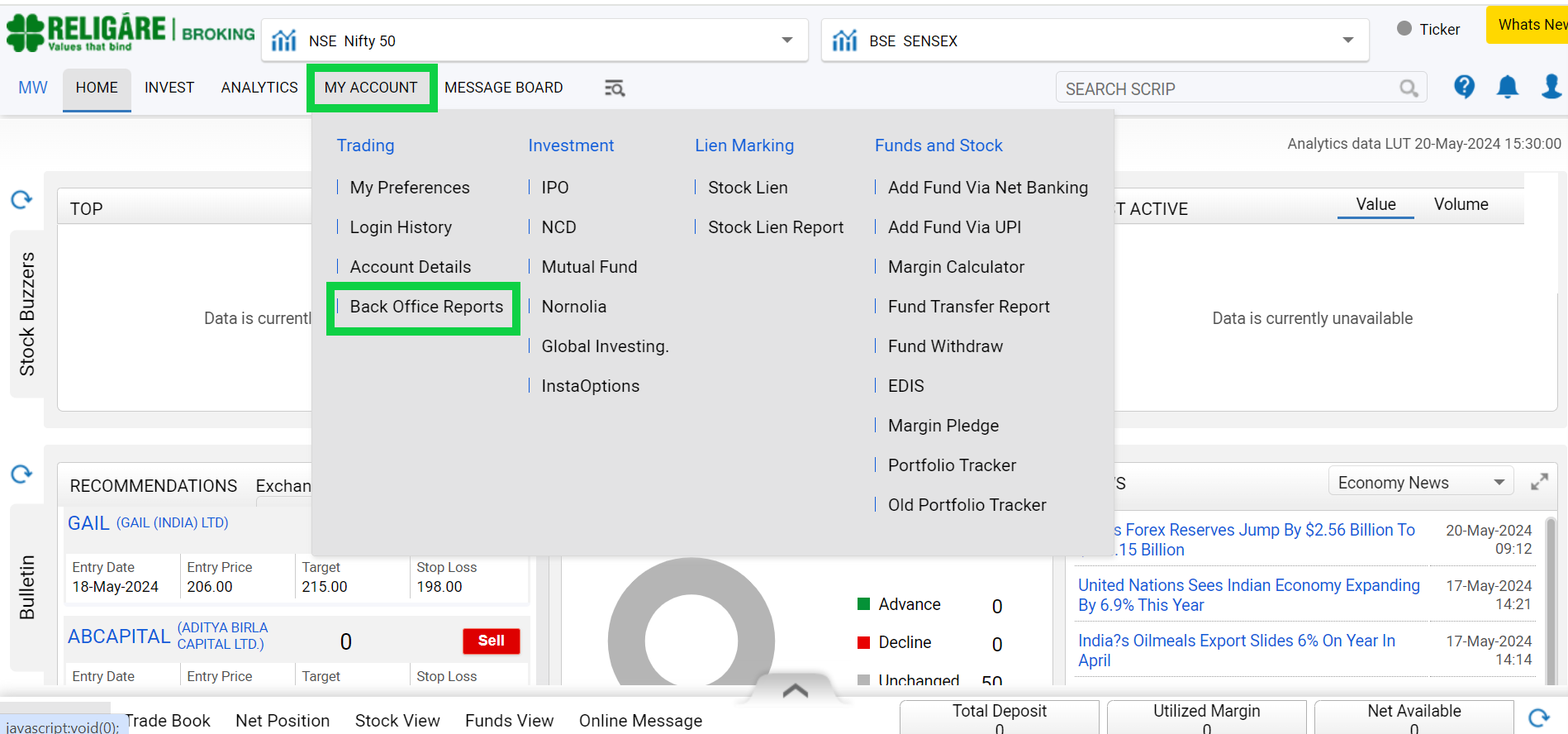Click the help question mark icon
The image size is (1568, 734).
tap(1464, 87)
